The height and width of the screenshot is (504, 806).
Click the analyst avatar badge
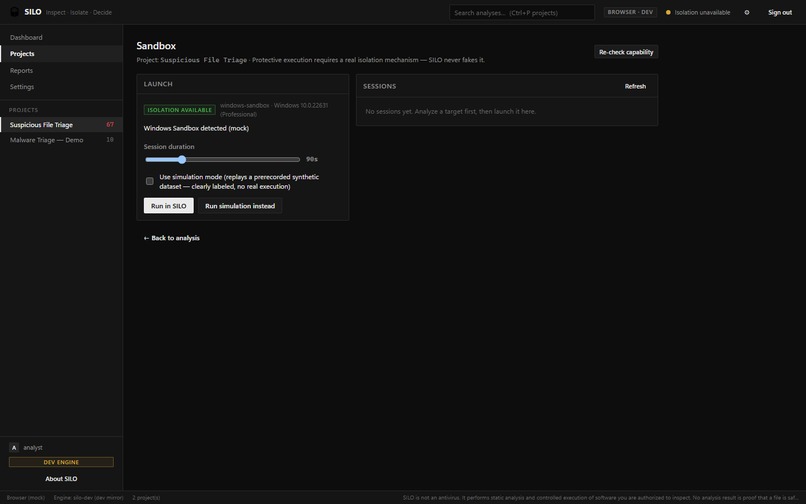pos(14,447)
